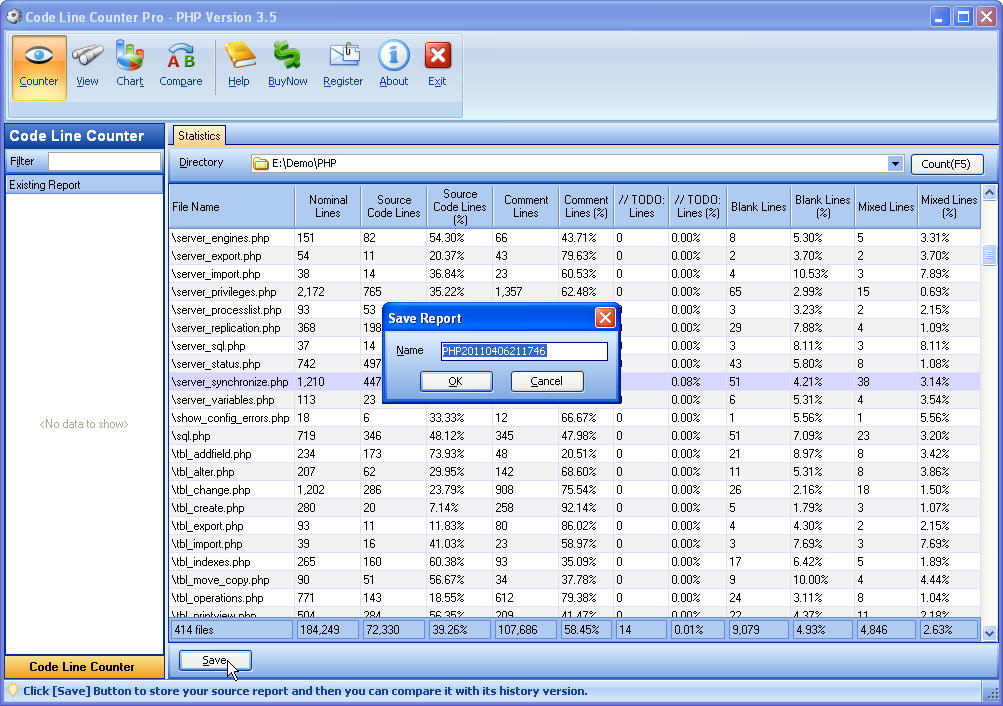Open the About info icon
This screenshot has height=706, width=1003.
pos(393,67)
